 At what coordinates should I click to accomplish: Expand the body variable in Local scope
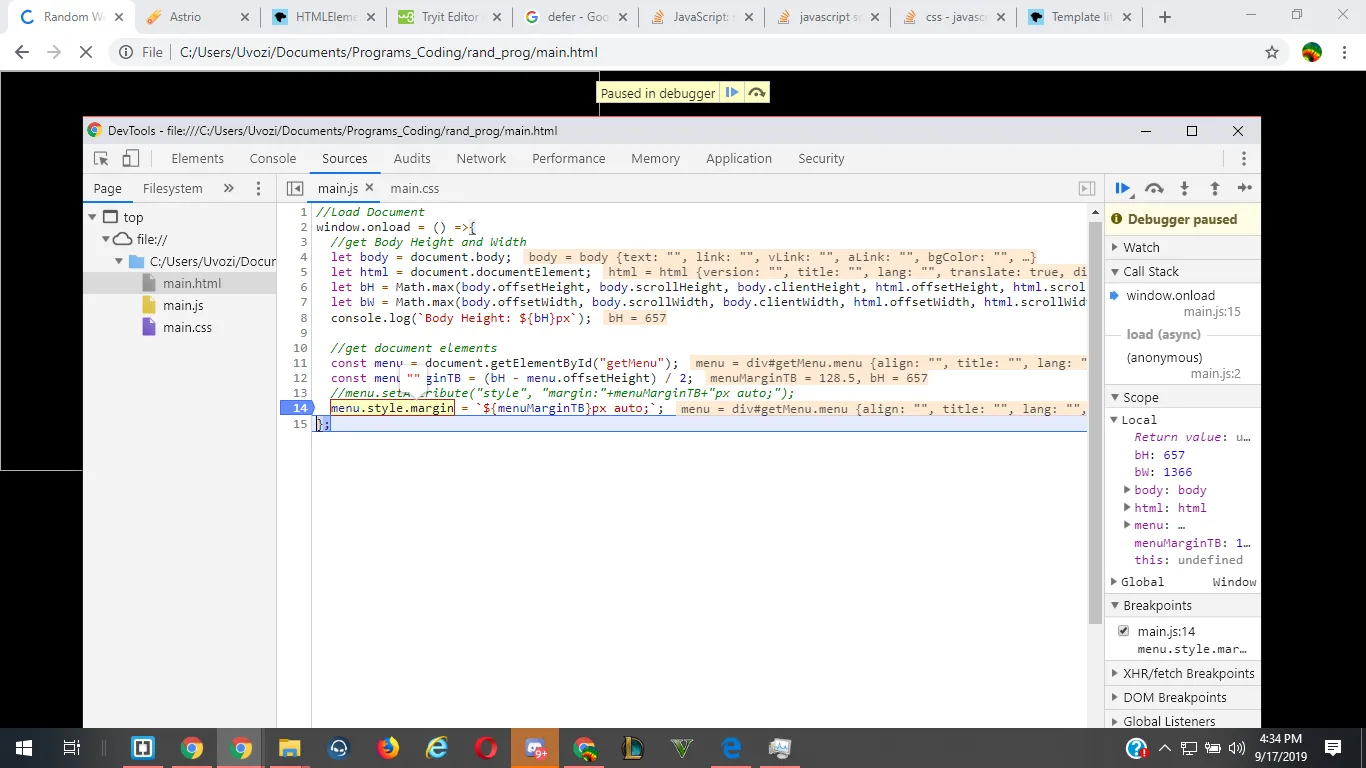point(1127,490)
